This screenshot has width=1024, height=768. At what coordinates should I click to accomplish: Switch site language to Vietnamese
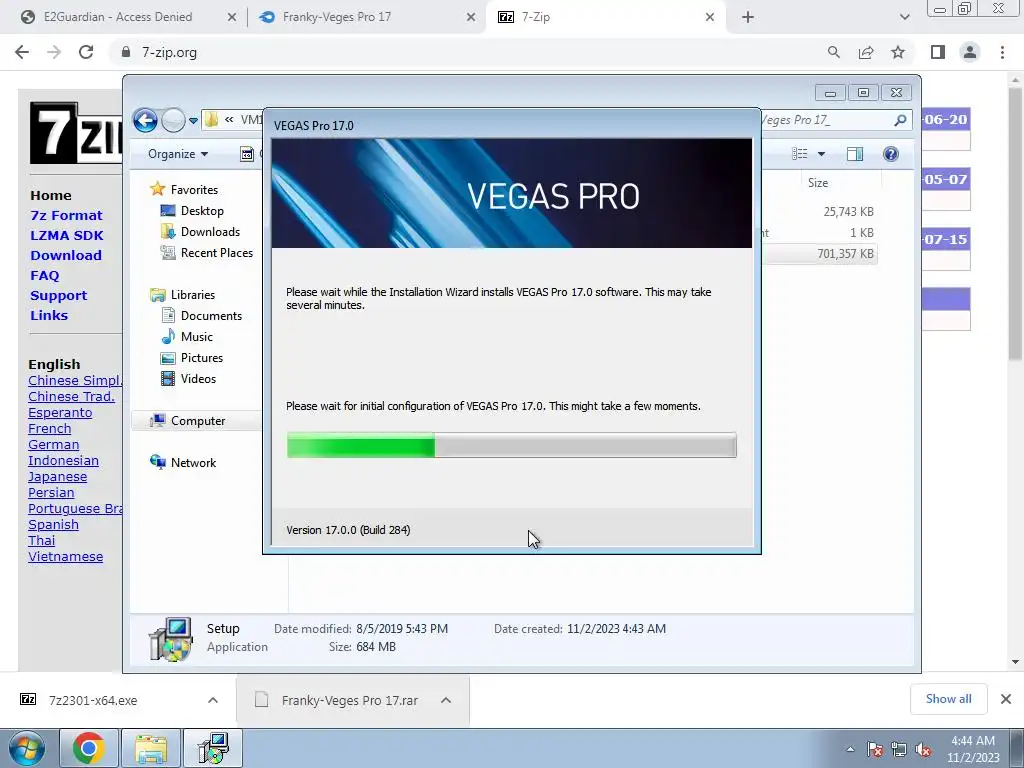65,556
